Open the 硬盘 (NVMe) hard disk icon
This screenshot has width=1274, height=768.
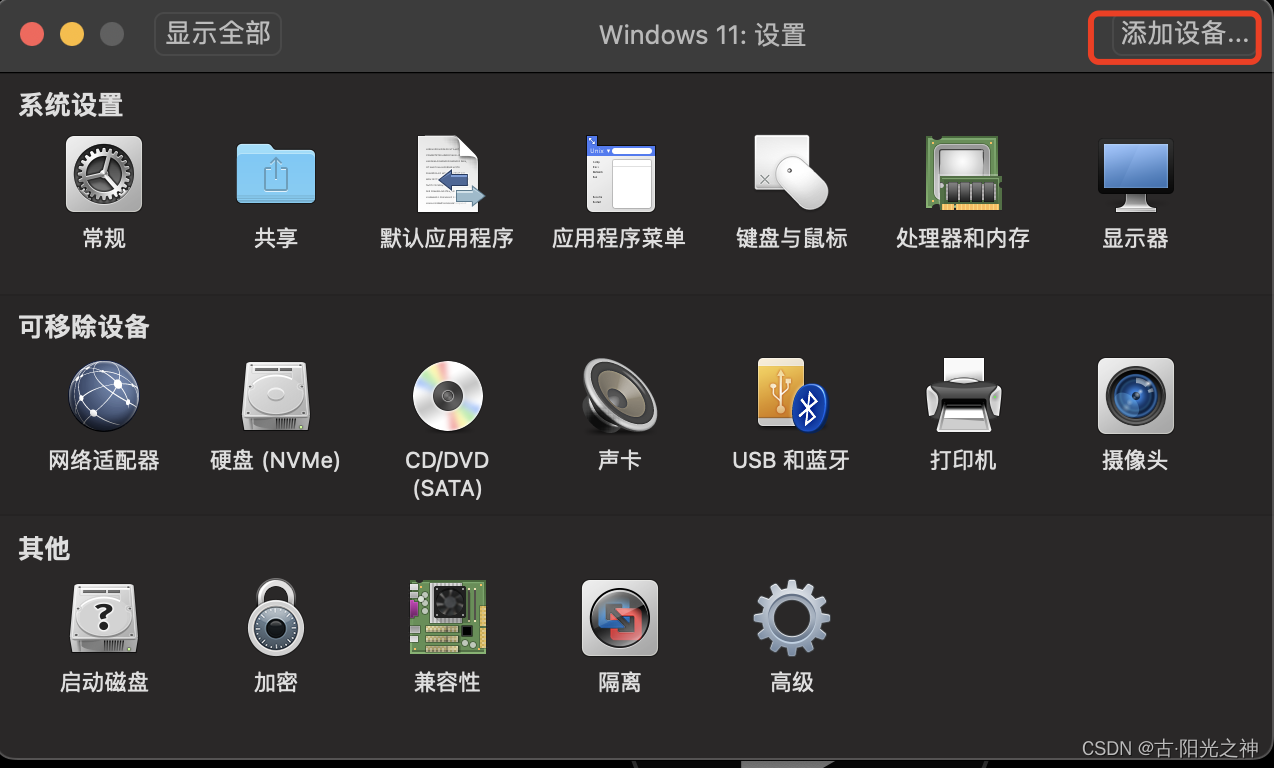click(275, 396)
